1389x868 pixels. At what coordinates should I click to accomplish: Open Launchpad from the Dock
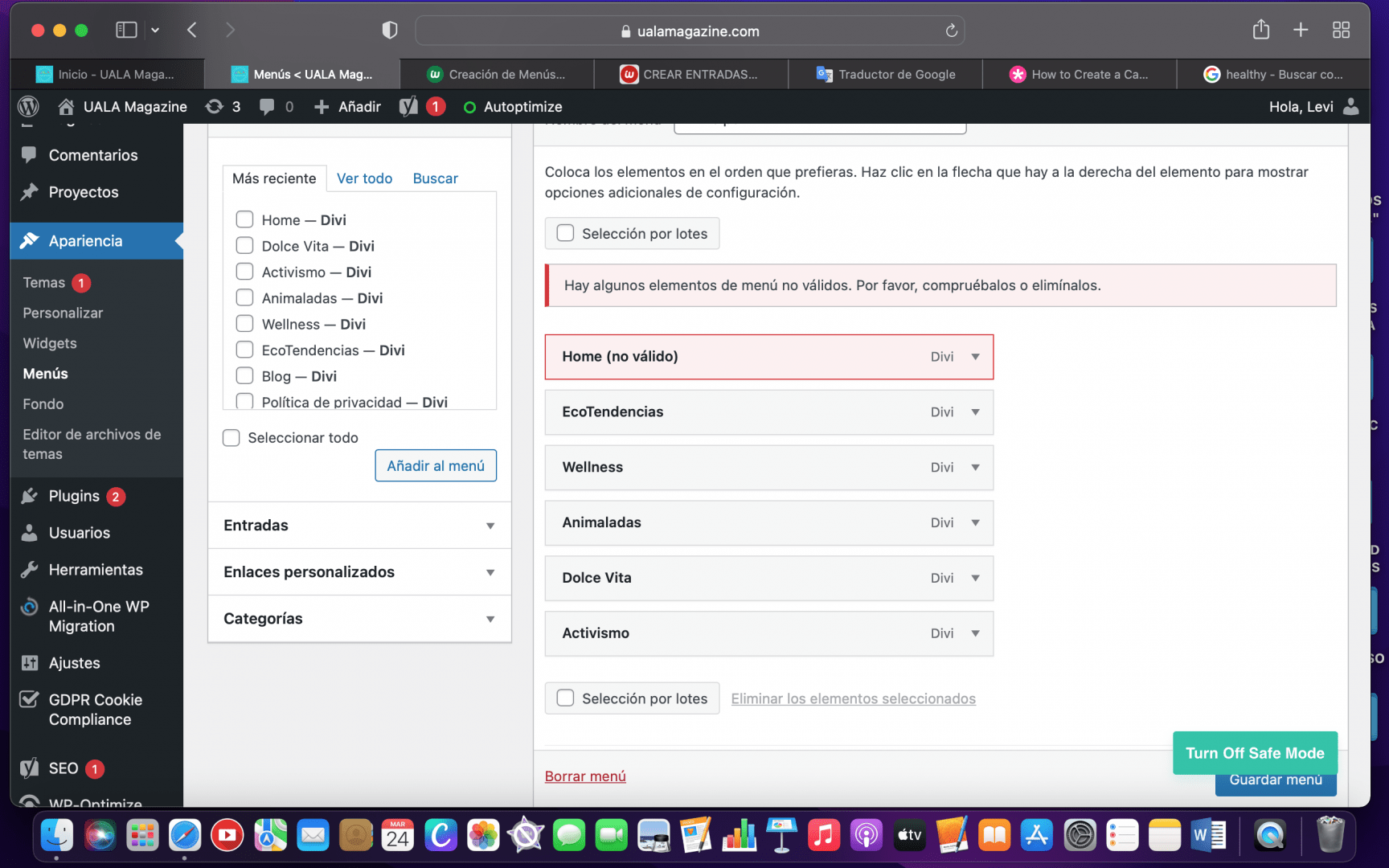click(x=142, y=836)
